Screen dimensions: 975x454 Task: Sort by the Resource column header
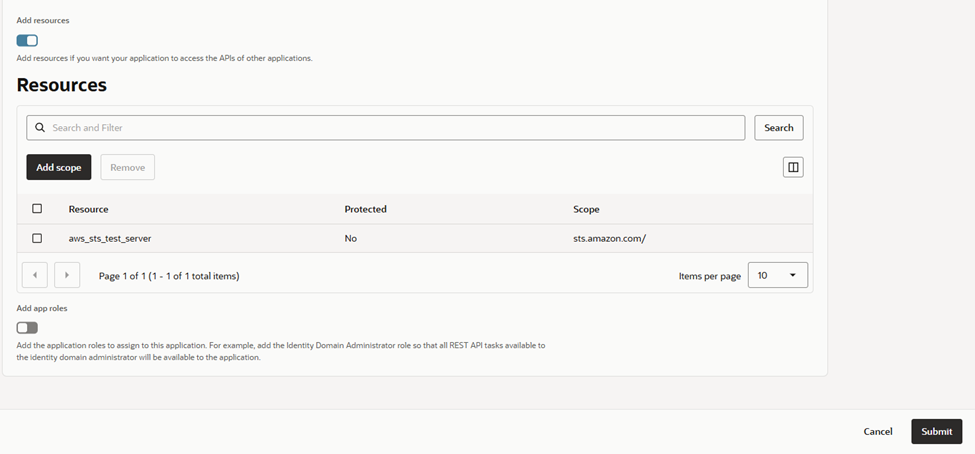pyautogui.click(x=88, y=209)
